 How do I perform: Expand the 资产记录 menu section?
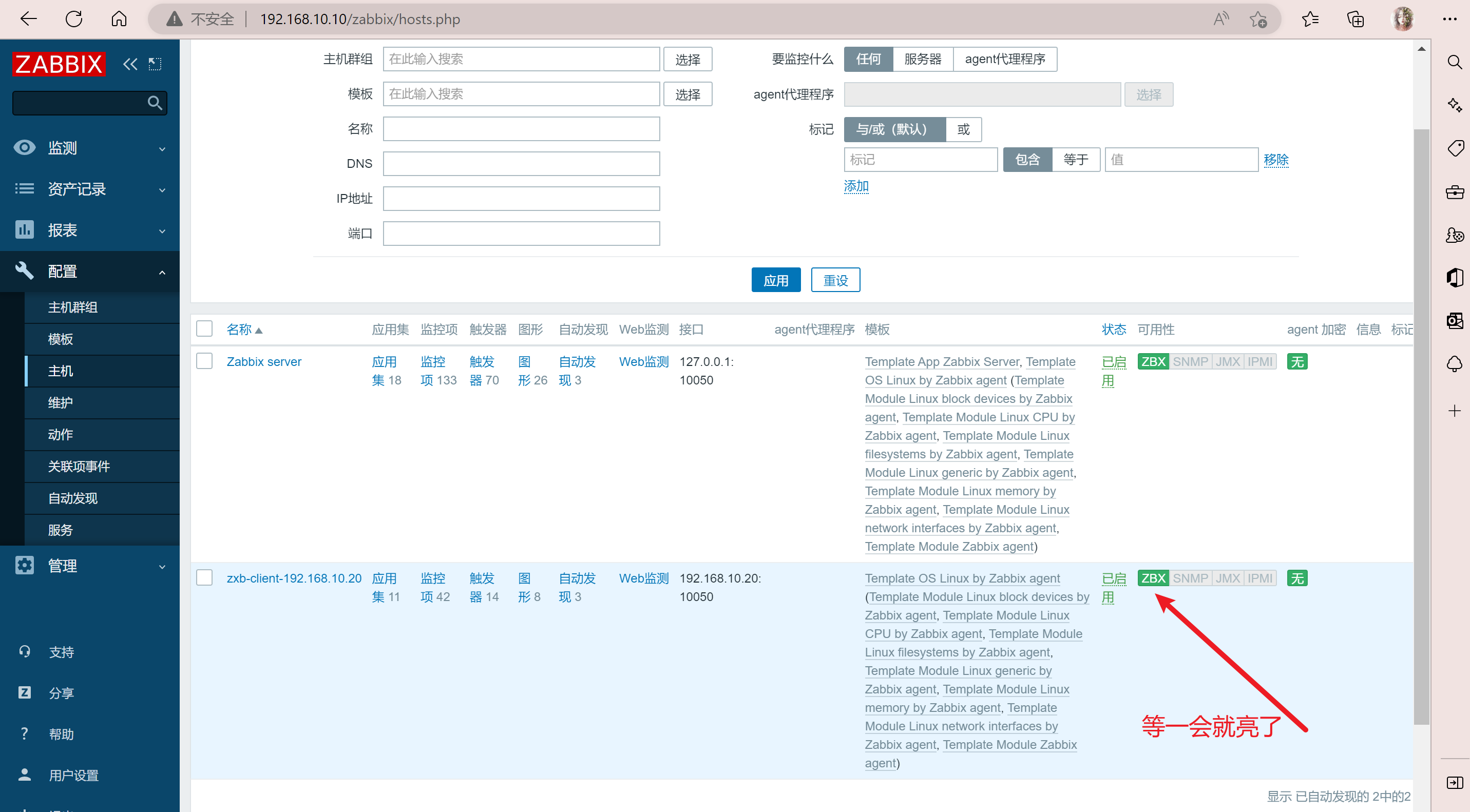click(89, 189)
